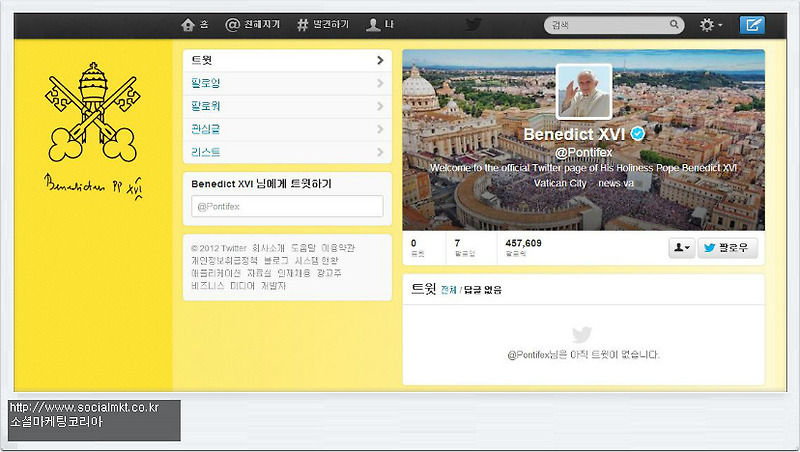This screenshot has width=800, height=452.
Task: Click the chevron on the 트윗 row
Action: [380, 60]
